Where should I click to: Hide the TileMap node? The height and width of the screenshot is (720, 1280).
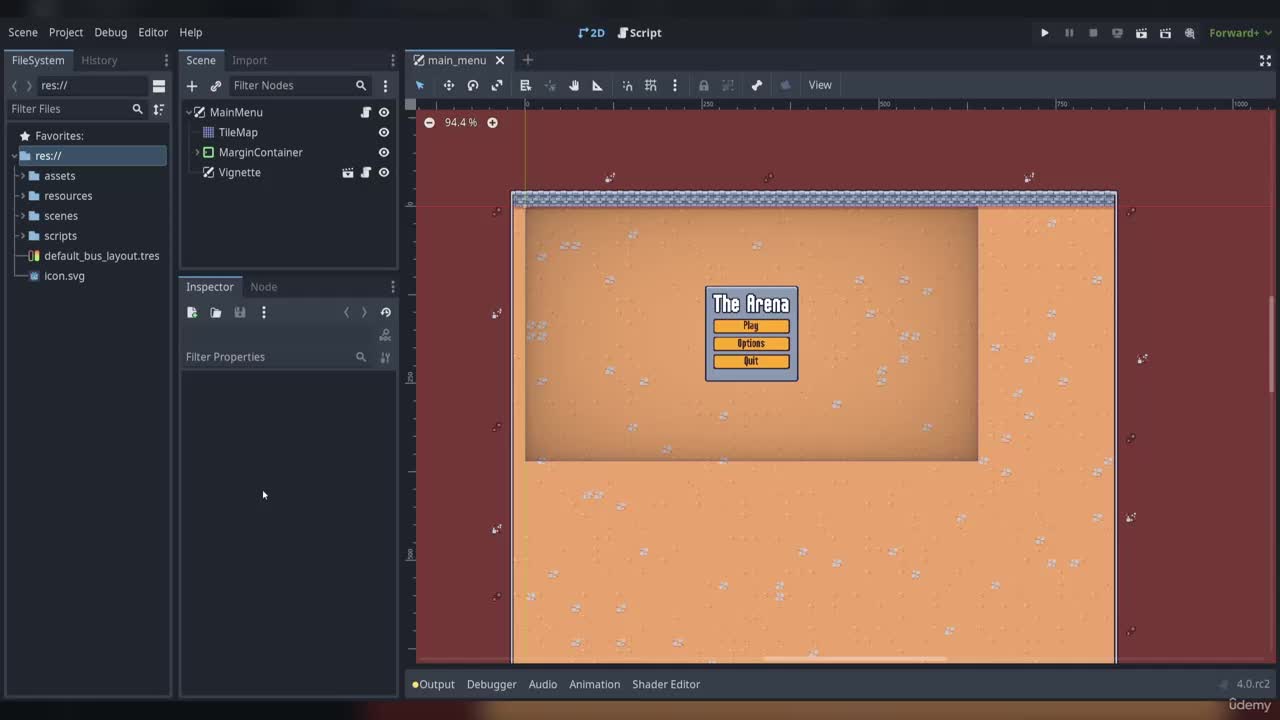pyautogui.click(x=384, y=133)
